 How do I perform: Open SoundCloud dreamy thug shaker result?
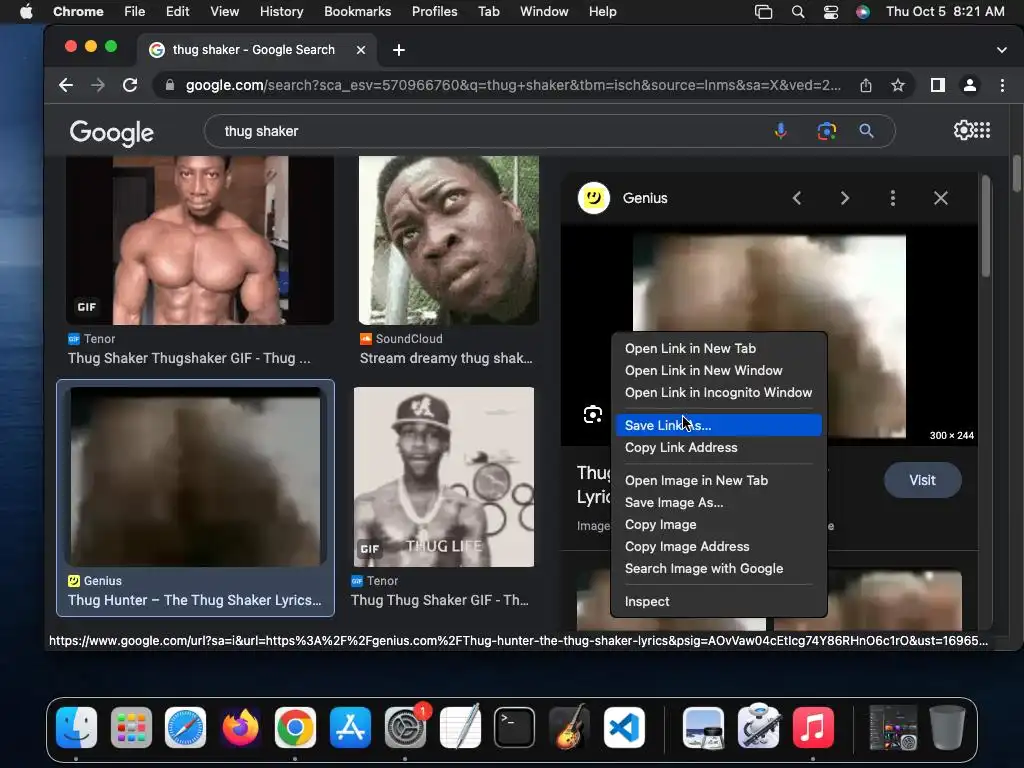click(x=449, y=240)
